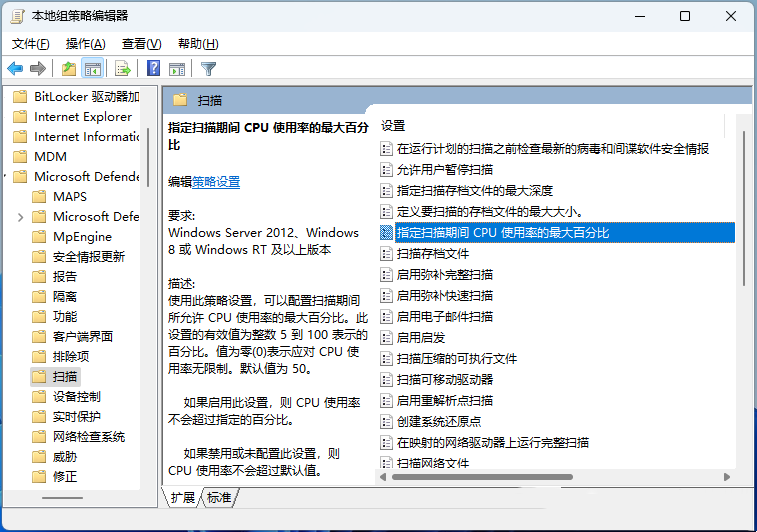
Task: Toggle the show/hide console tree icon
Action: point(93,69)
